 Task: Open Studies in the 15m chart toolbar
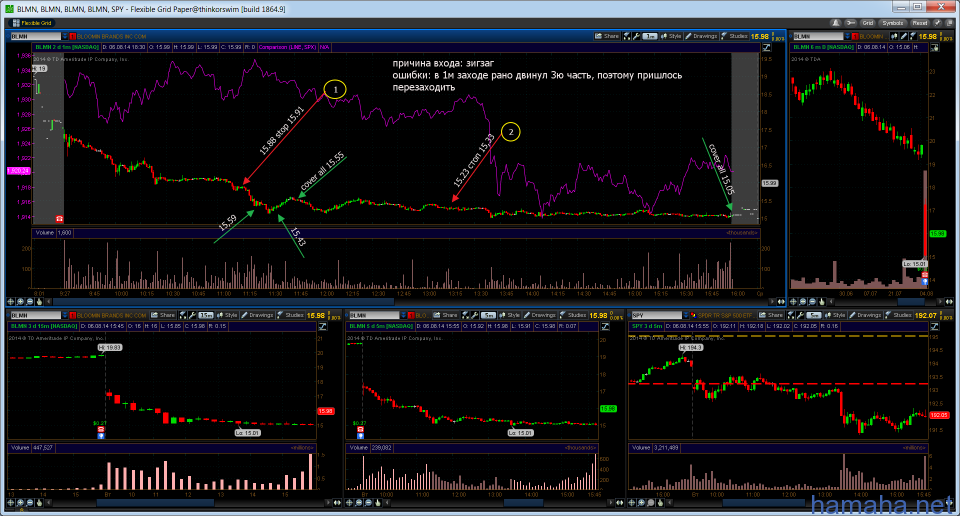point(290,315)
